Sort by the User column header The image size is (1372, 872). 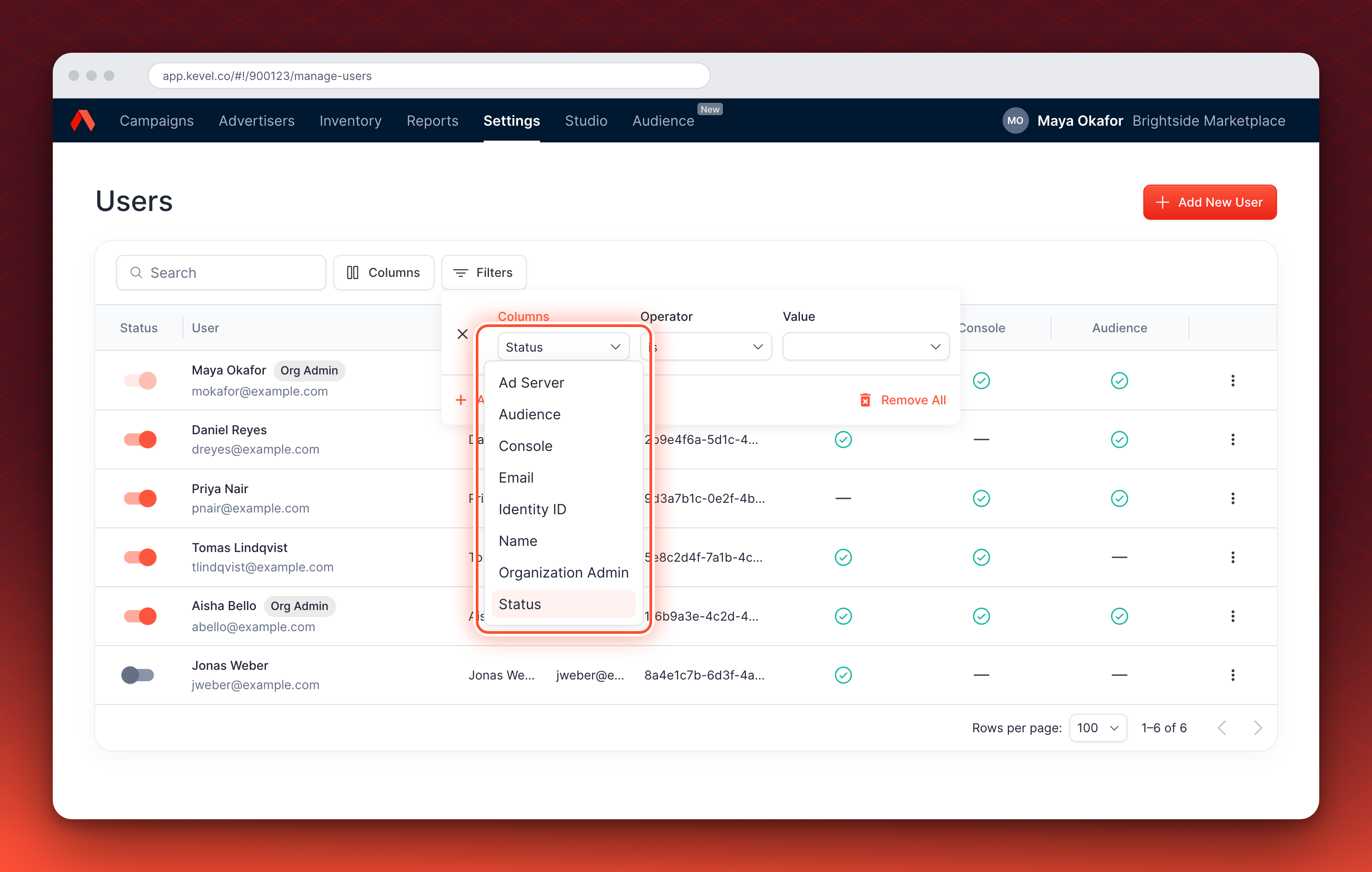coord(205,328)
